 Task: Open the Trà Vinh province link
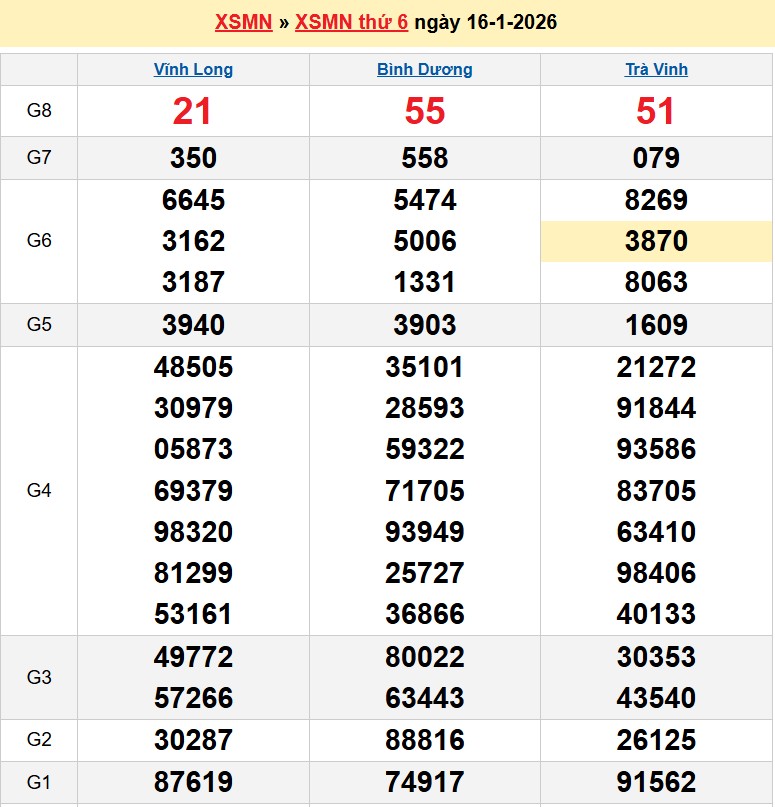[x=656, y=70]
